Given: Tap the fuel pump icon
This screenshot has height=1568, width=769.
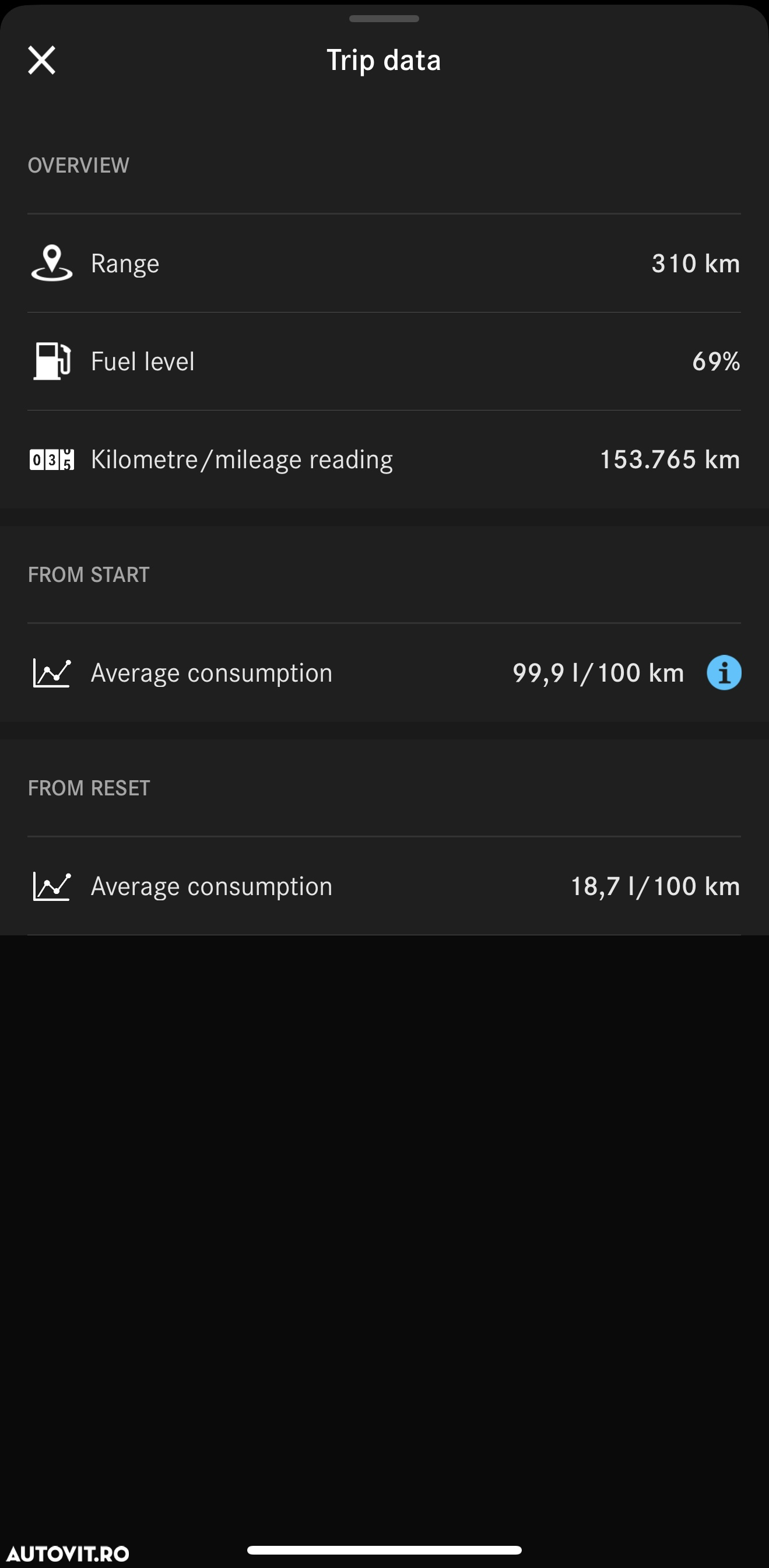Looking at the screenshot, I should tap(52, 361).
